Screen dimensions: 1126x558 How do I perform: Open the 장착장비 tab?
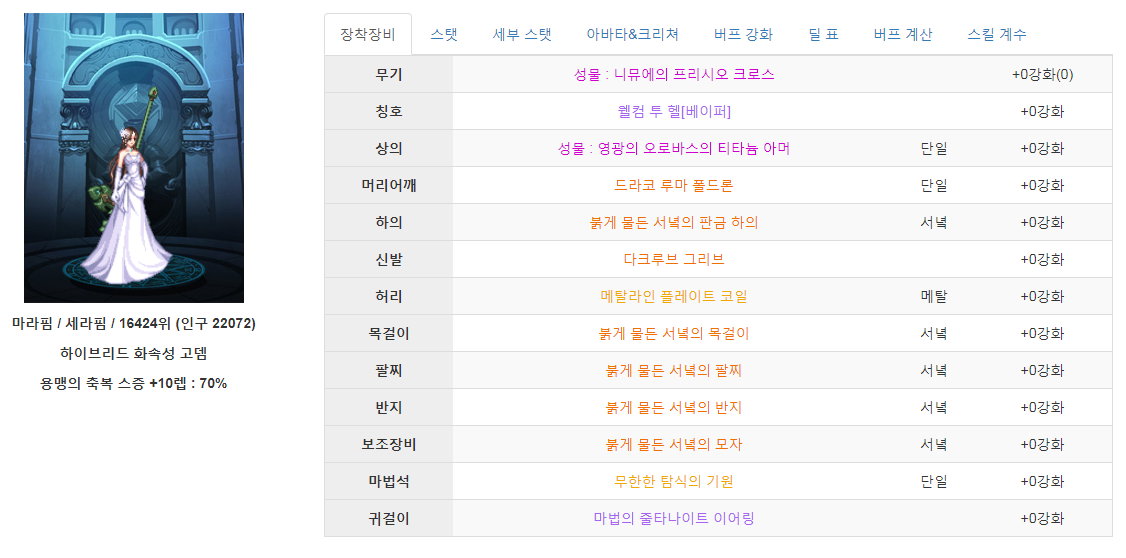(368, 34)
